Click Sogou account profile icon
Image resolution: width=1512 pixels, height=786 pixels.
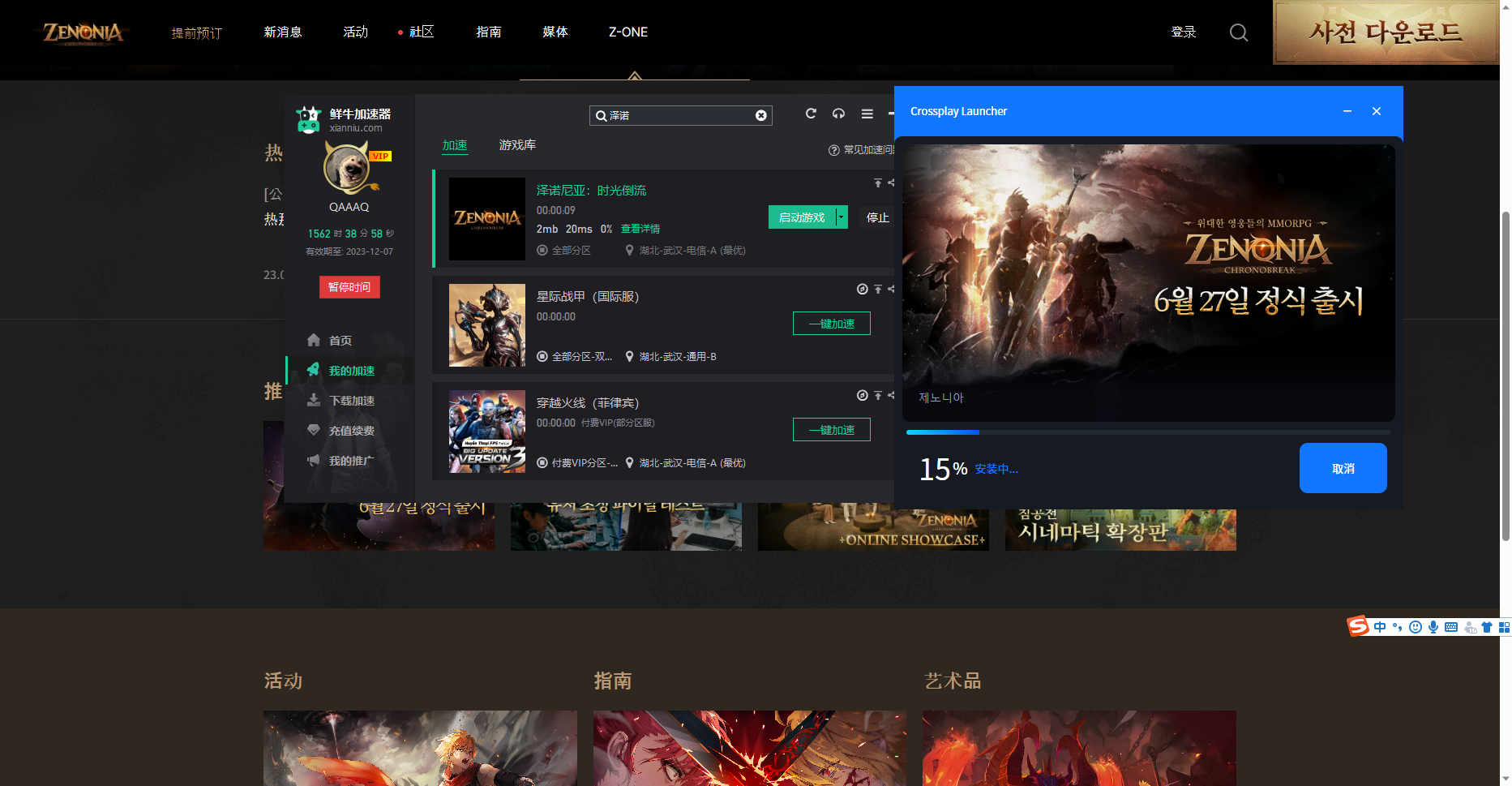1470,627
